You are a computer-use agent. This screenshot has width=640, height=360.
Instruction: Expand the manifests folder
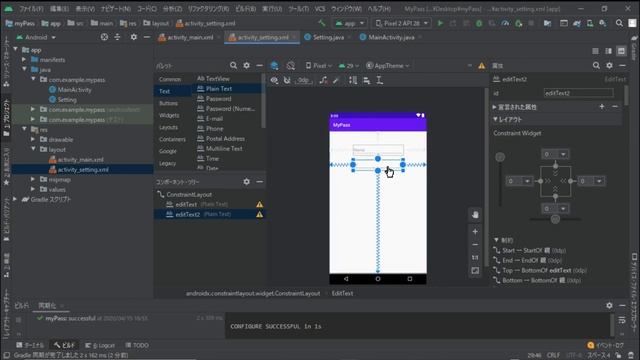(24, 60)
